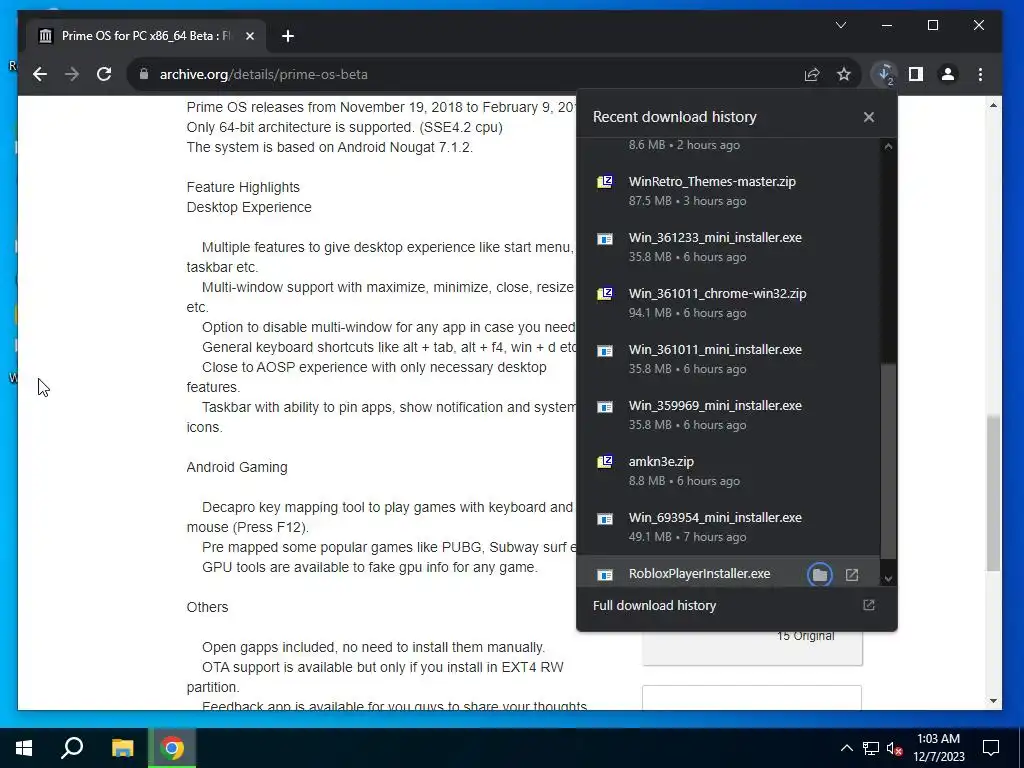Open the Windows notification center
The width and height of the screenshot is (1024, 768).
pyautogui.click(x=991, y=748)
